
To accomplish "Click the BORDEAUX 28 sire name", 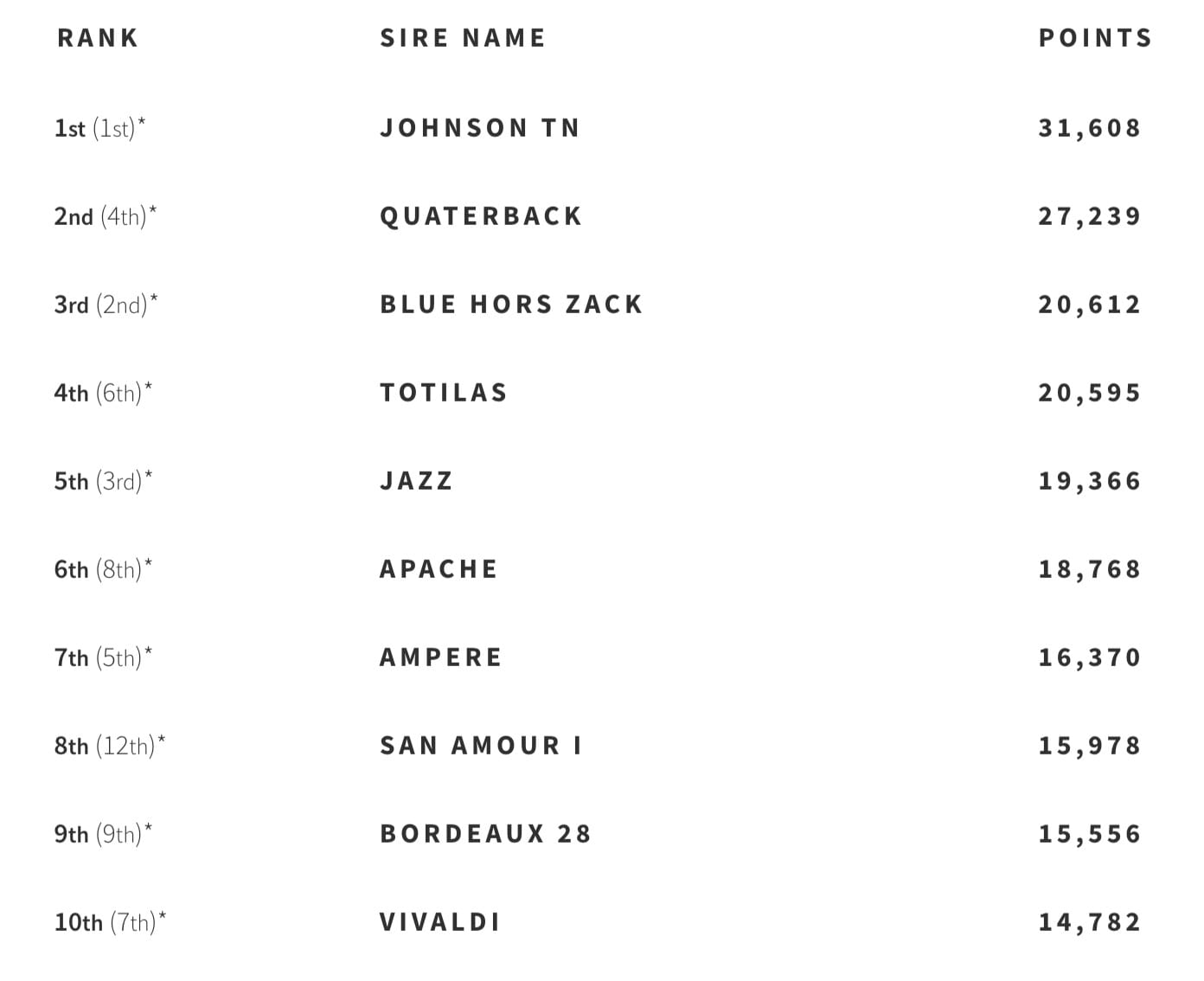I will pos(485,834).
